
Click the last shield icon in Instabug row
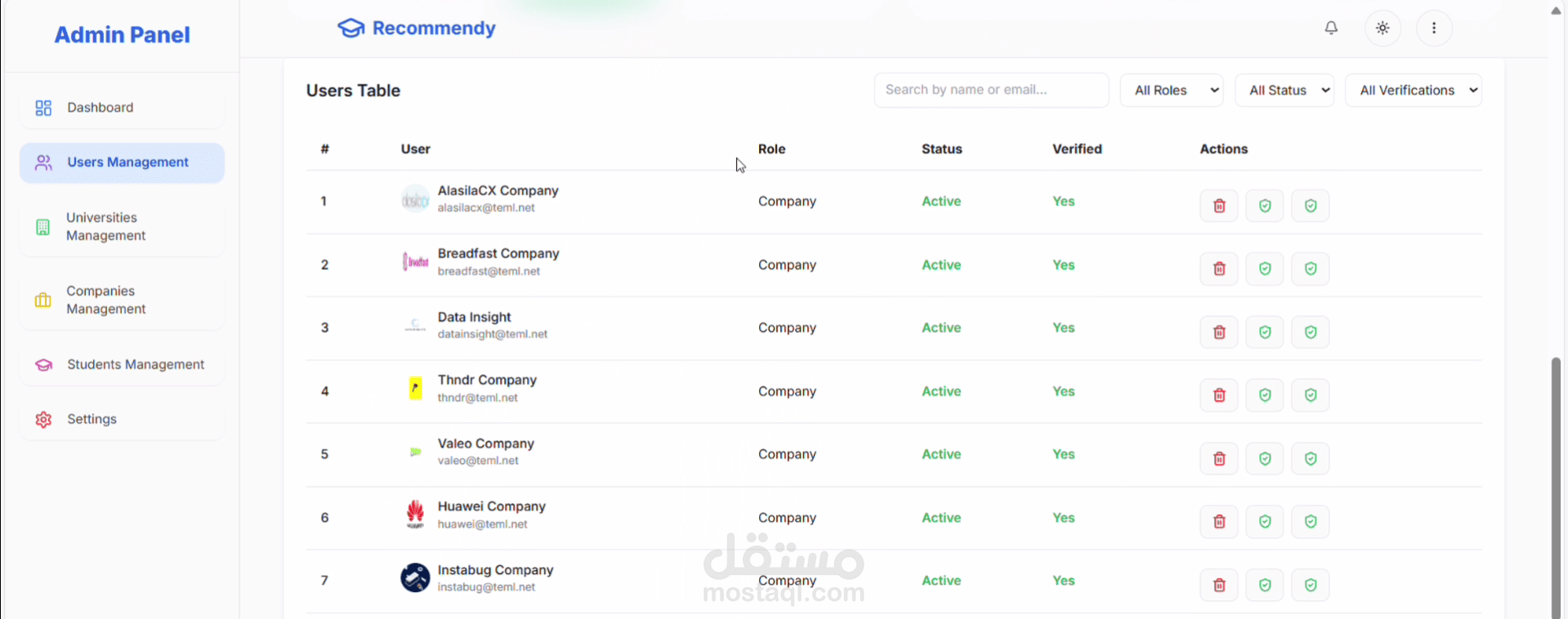tap(1310, 586)
